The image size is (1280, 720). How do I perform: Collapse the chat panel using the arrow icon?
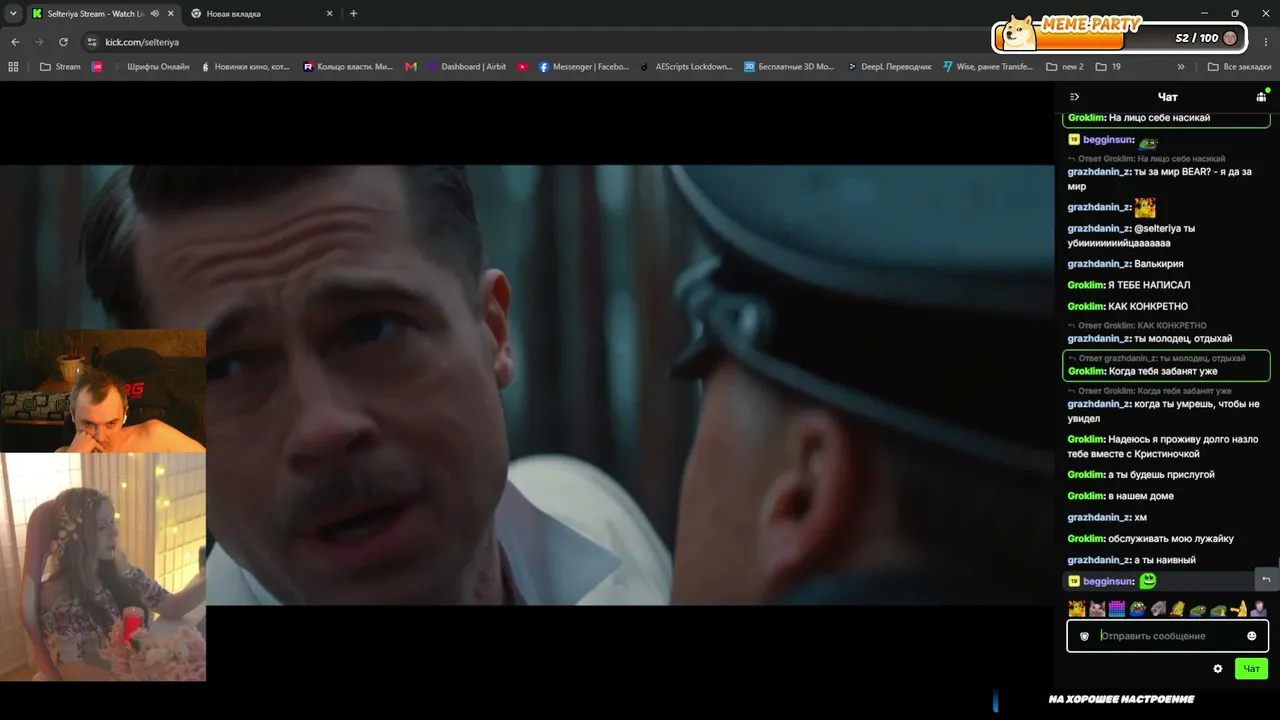[x=1074, y=97]
